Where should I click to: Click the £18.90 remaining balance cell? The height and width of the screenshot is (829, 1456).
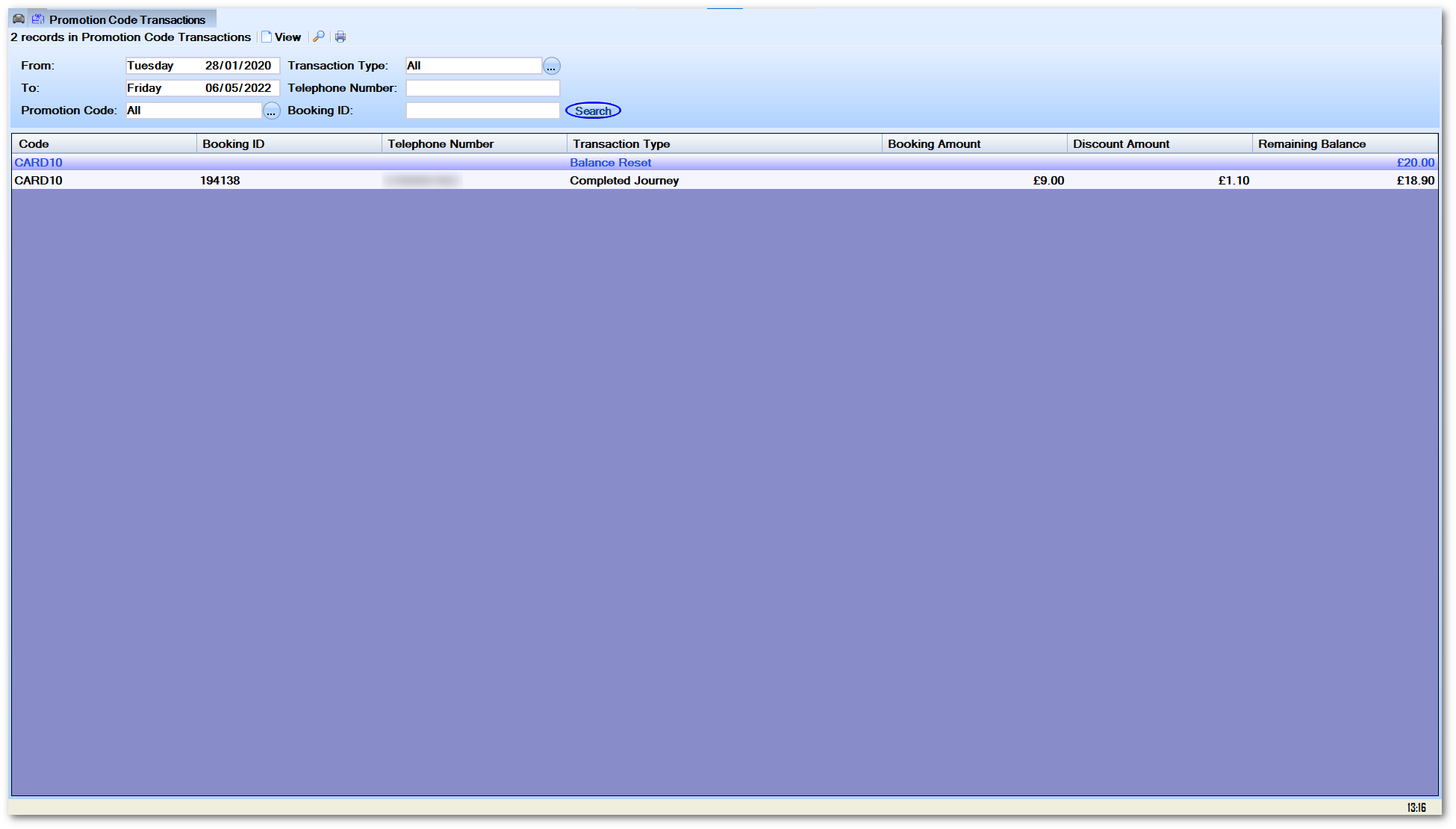[x=1416, y=181]
